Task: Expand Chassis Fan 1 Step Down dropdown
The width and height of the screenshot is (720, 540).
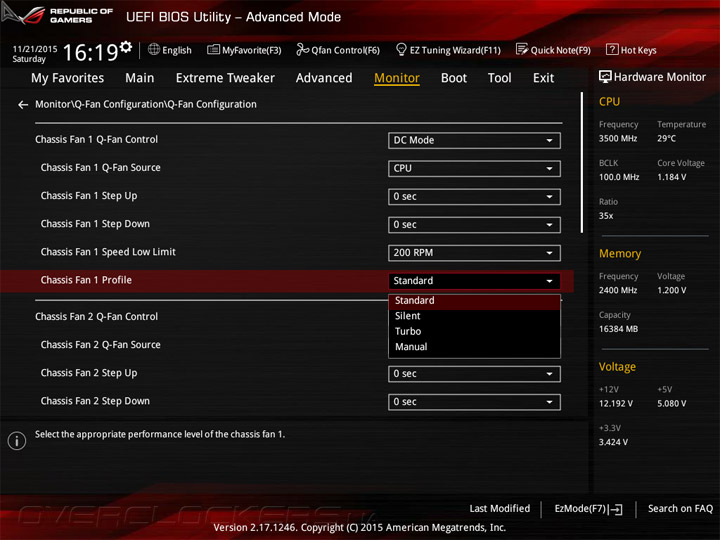Action: pos(474,225)
